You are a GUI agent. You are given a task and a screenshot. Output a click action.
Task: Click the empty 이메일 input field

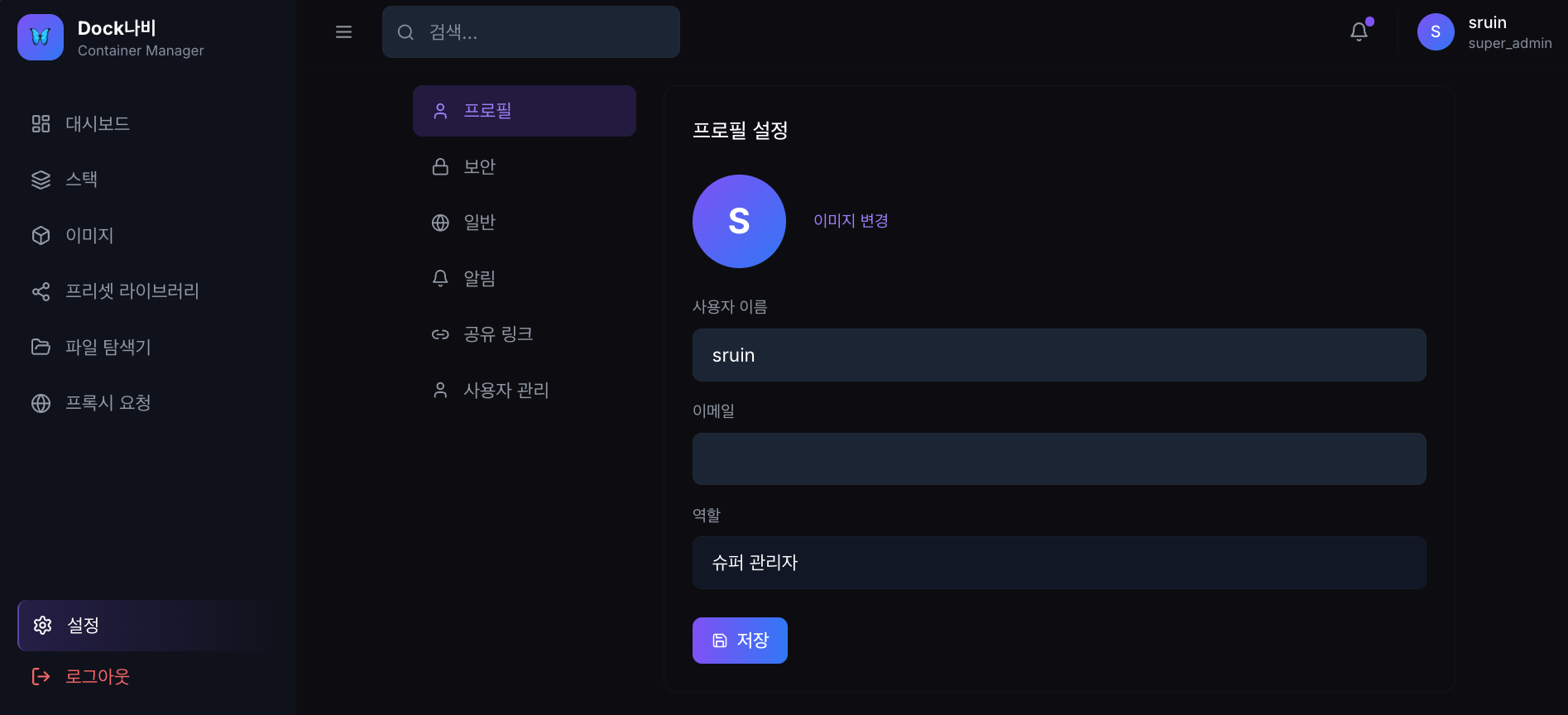[1059, 458]
